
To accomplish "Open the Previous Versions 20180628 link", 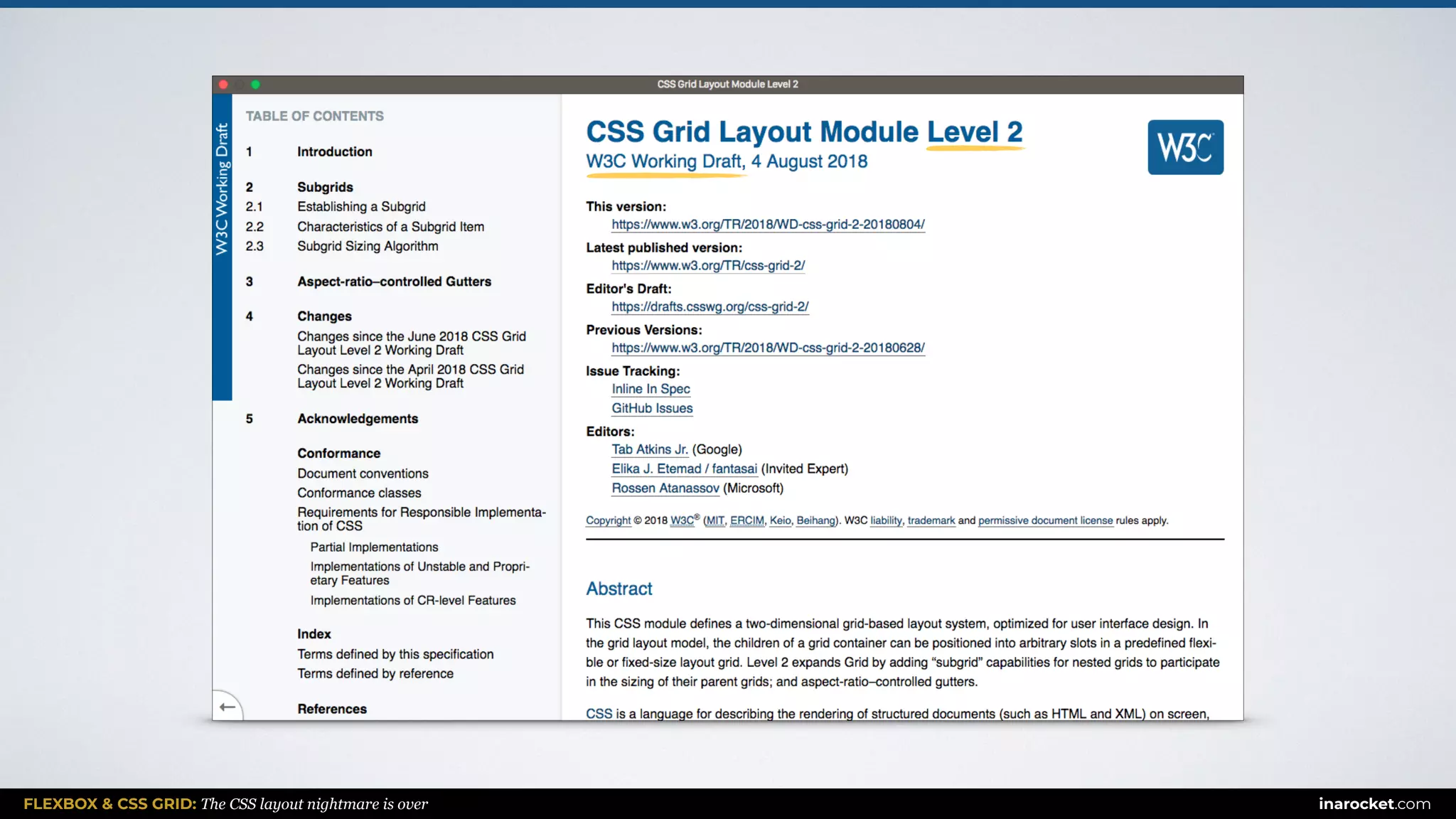I will 768,348.
